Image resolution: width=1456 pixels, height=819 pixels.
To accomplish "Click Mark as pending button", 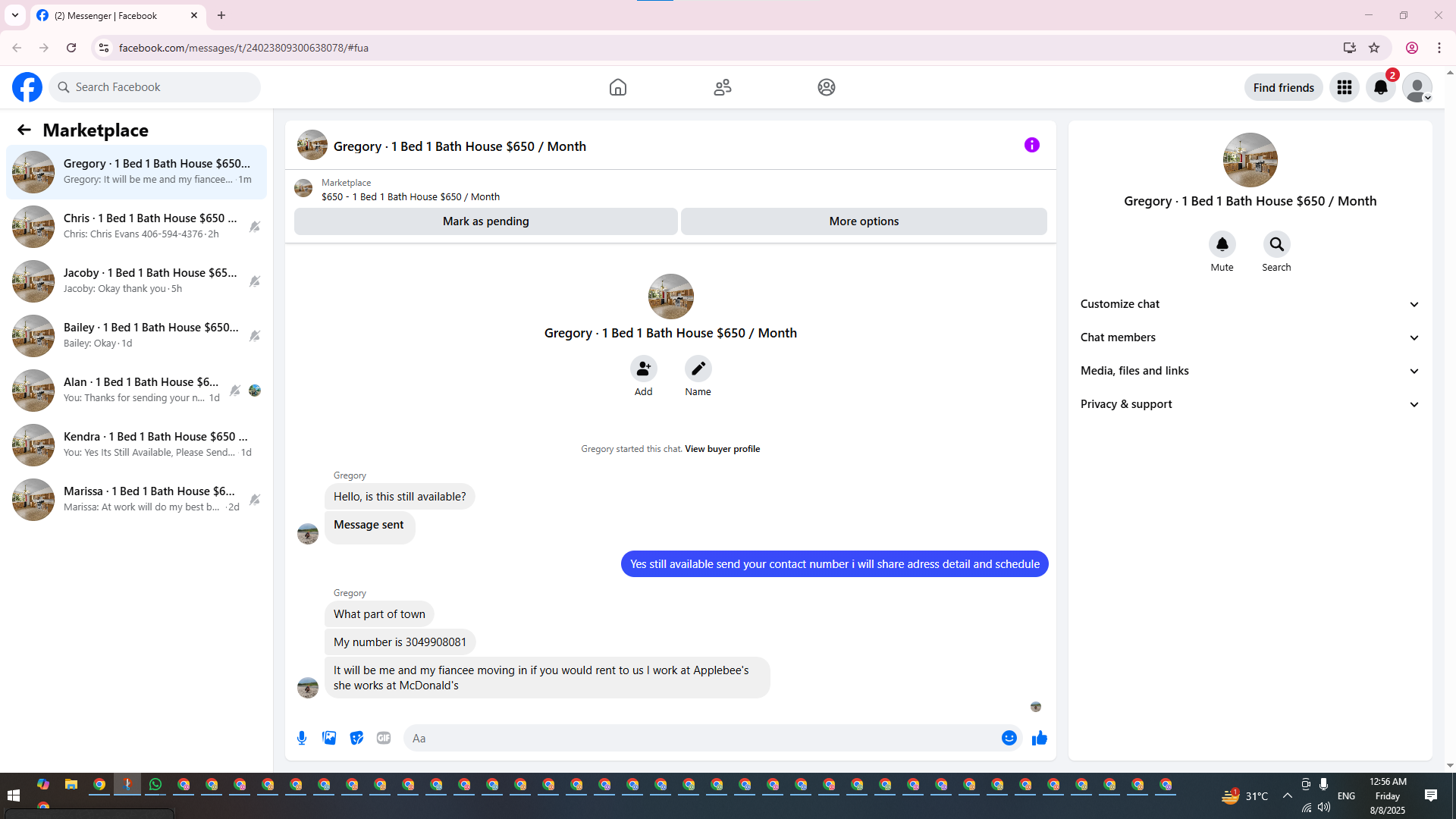I will coord(485,221).
